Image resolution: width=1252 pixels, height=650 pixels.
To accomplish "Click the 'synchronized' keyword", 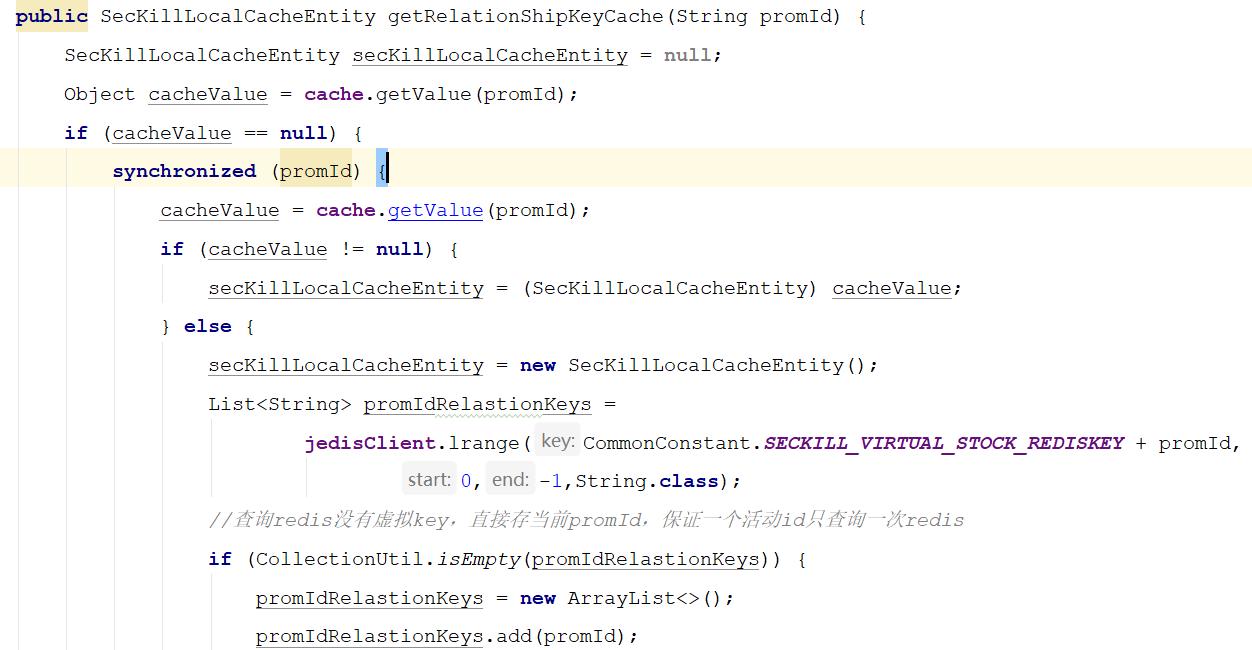I will pos(184,171).
